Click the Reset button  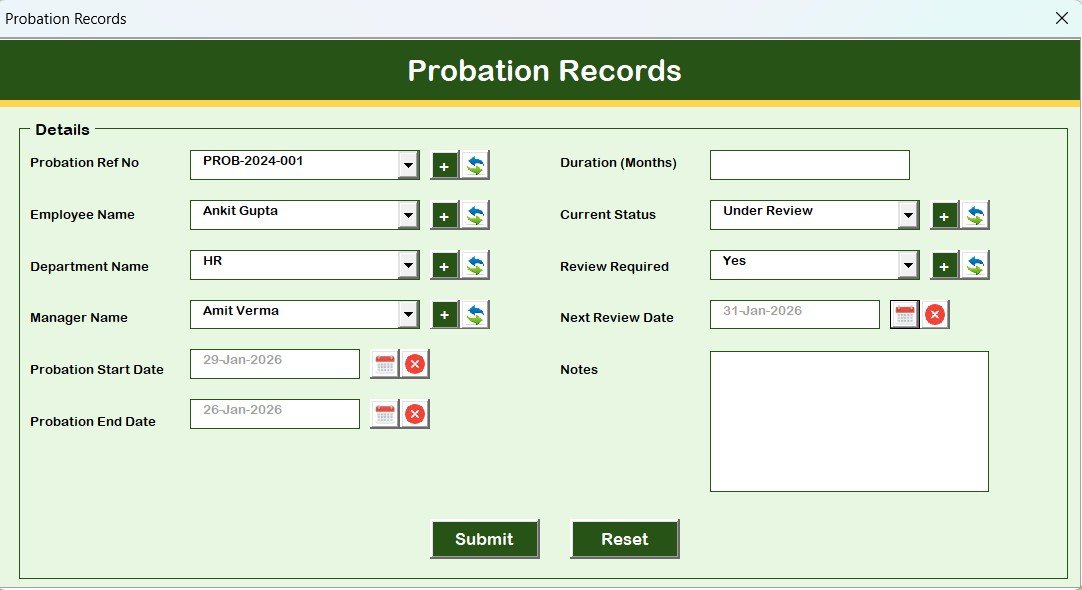coord(624,538)
